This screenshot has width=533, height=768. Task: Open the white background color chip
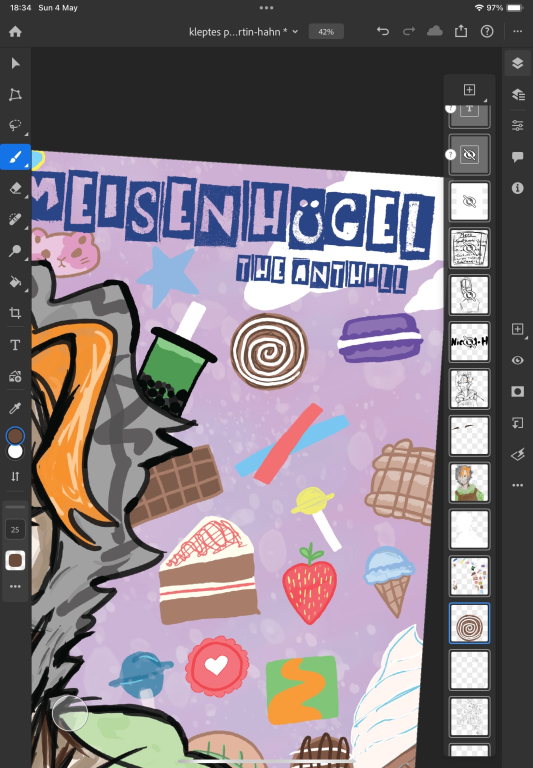[x=15, y=452]
